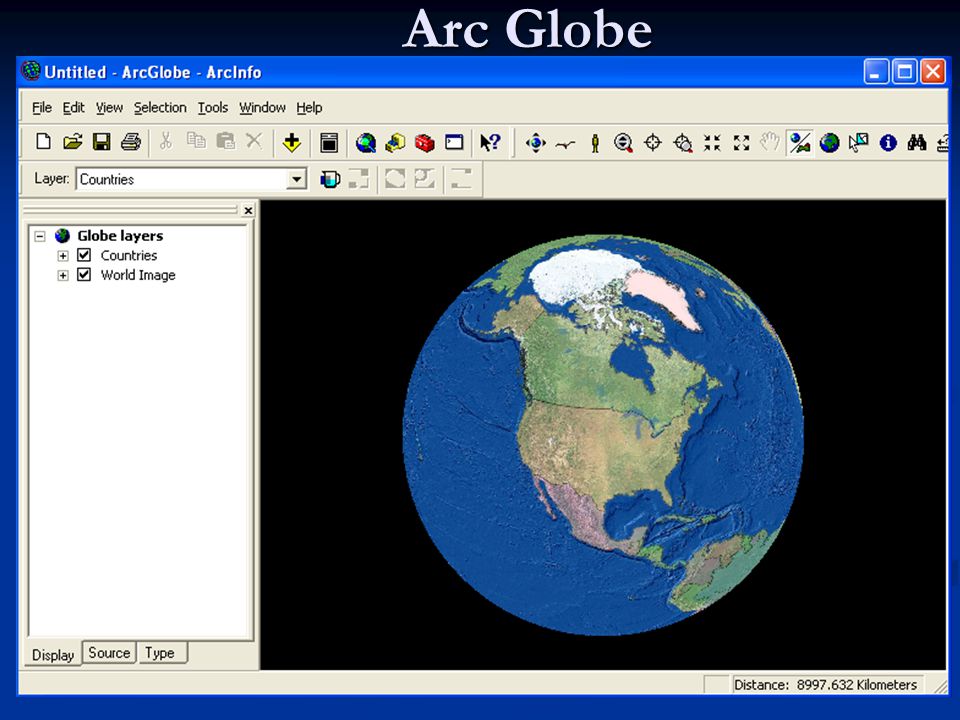Open the File menu

click(x=42, y=108)
